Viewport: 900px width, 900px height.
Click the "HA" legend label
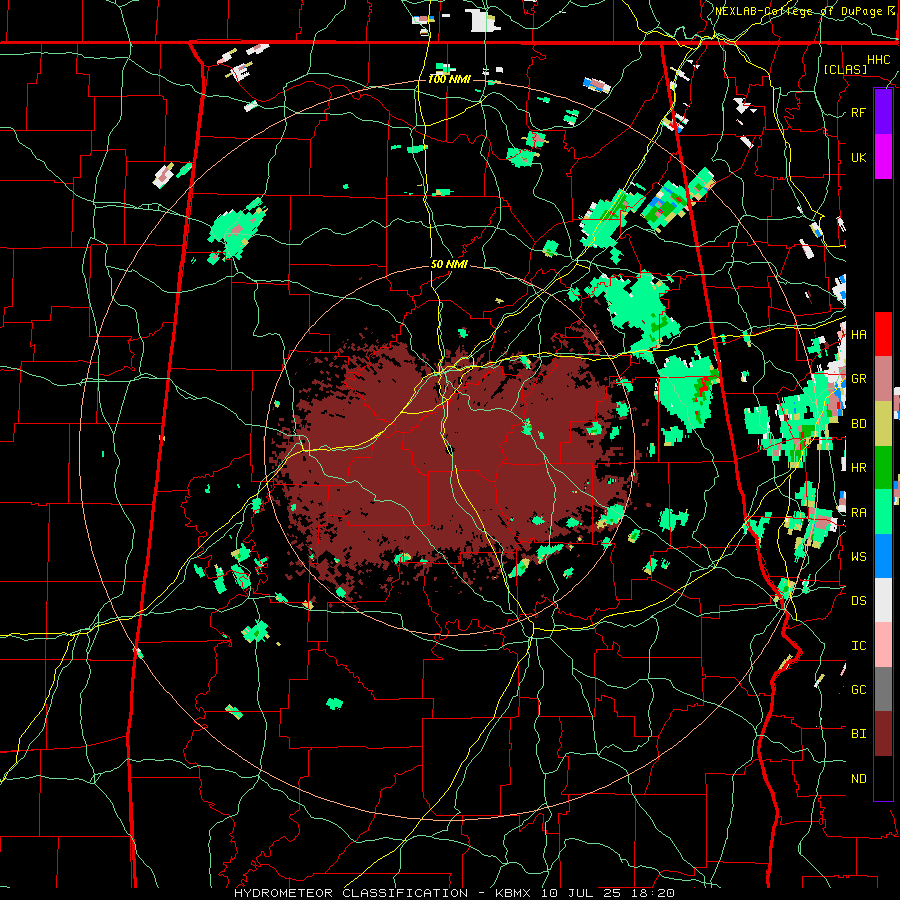point(858,334)
